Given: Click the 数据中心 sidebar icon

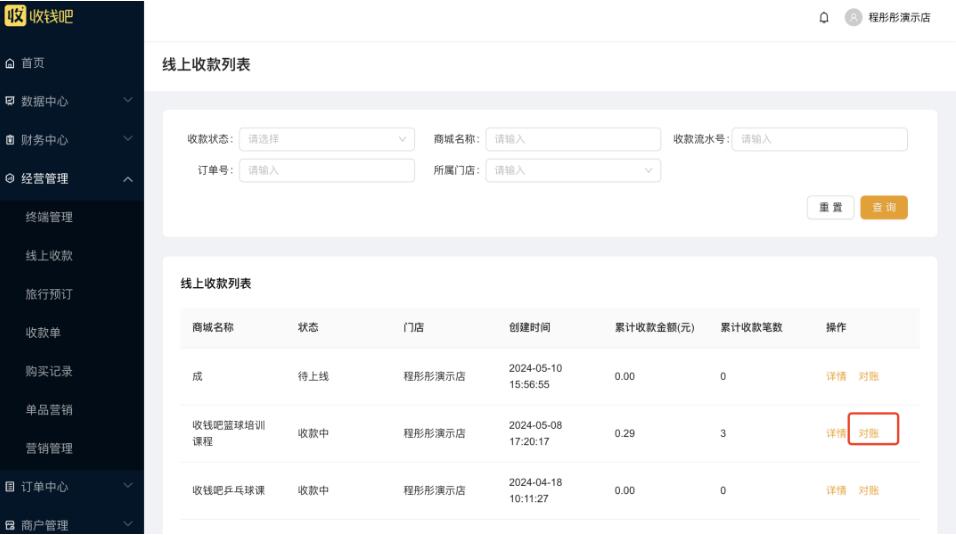Looking at the screenshot, I should tap(10, 101).
